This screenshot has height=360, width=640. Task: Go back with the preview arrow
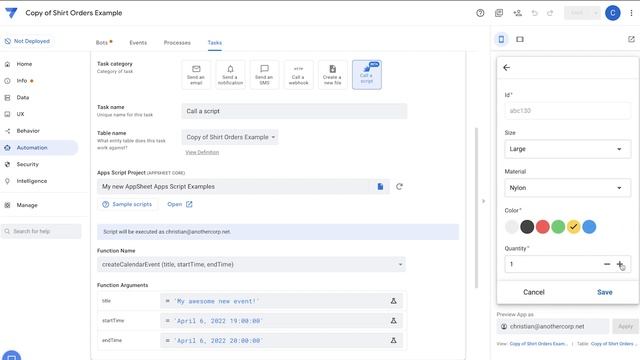point(507,67)
